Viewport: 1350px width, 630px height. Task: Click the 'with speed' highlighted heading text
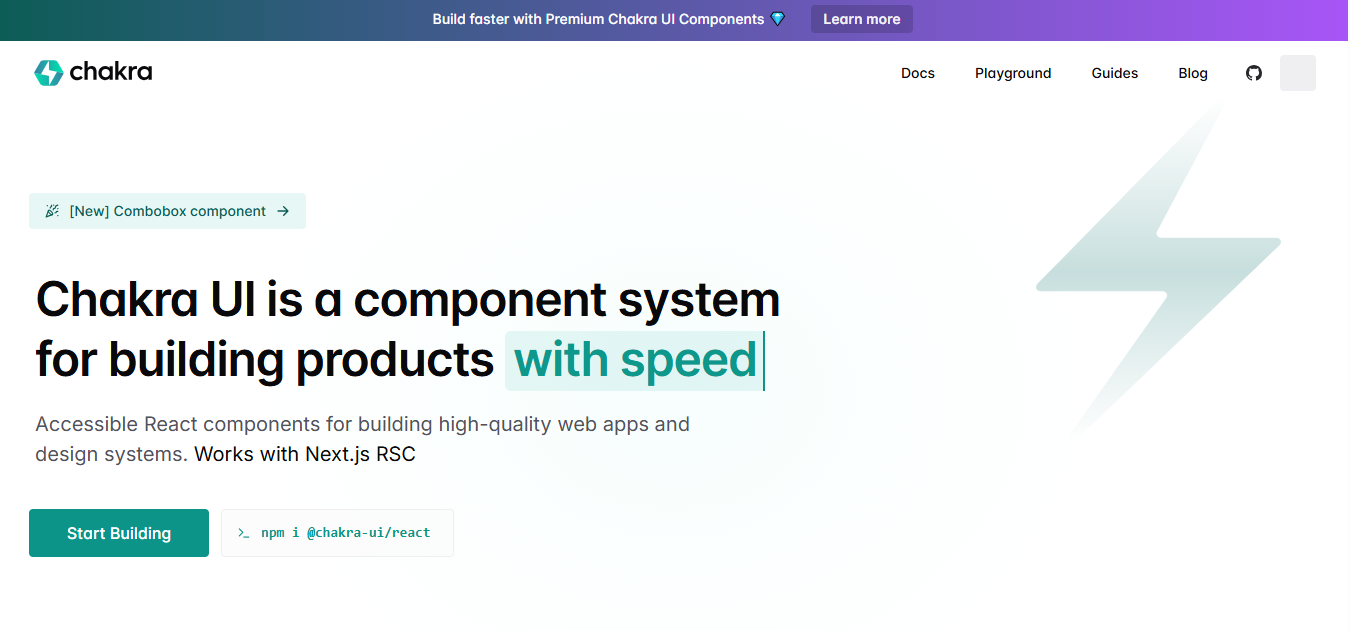[x=635, y=360]
